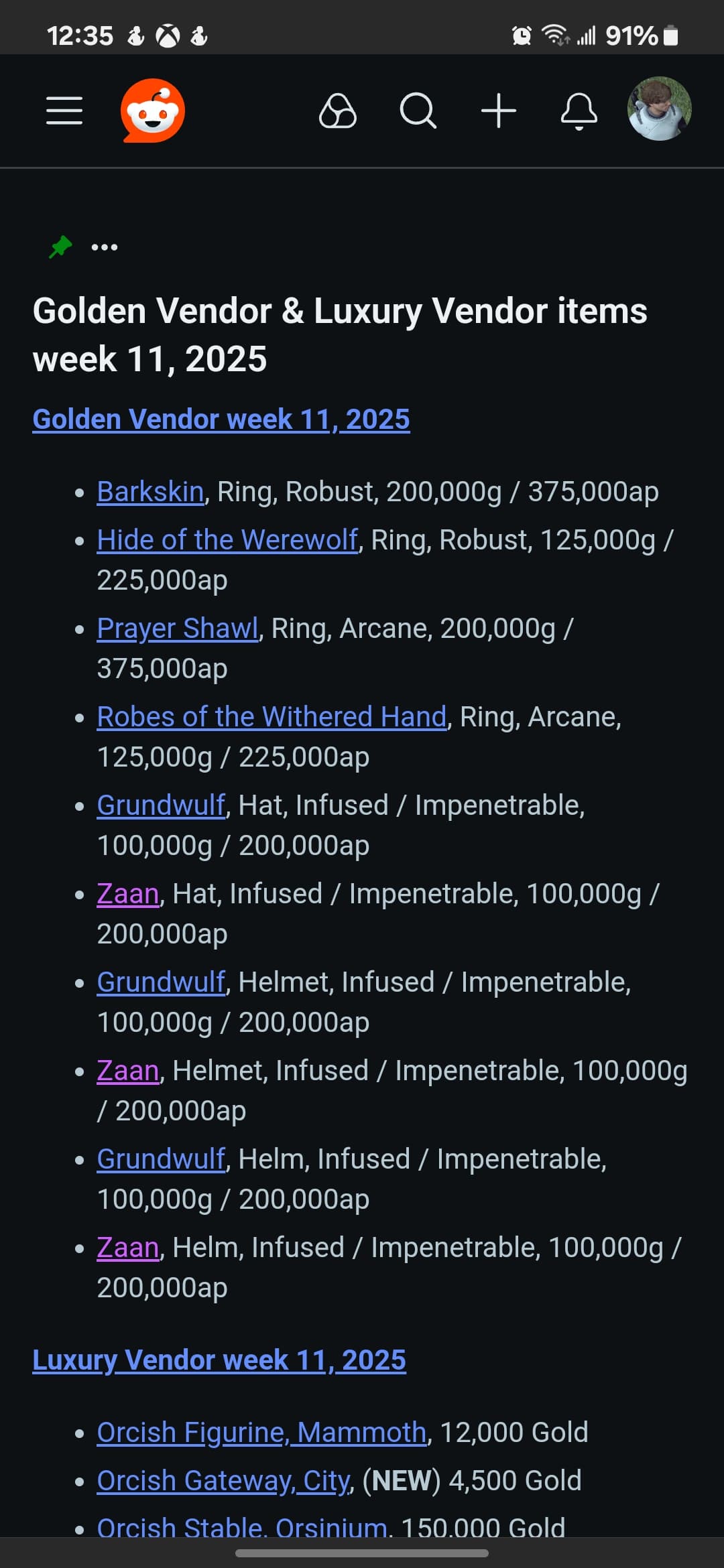Open the three-dot post options menu
The width and height of the screenshot is (724, 1568).
[x=105, y=247]
